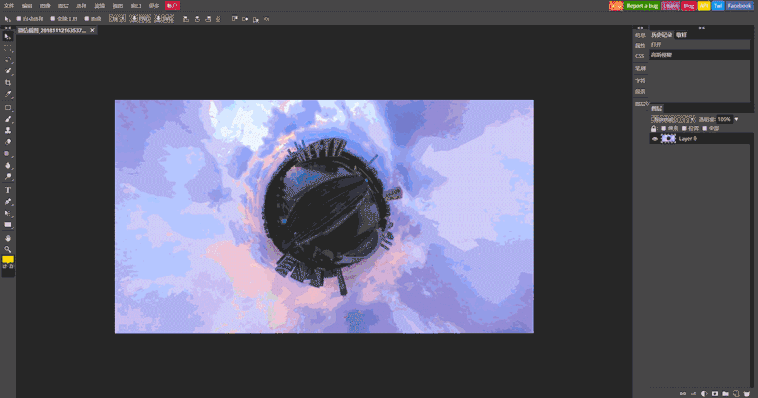Screen dimensions: 758x398
Task: Open the first menu in the menu bar
Action: click(9, 6)
